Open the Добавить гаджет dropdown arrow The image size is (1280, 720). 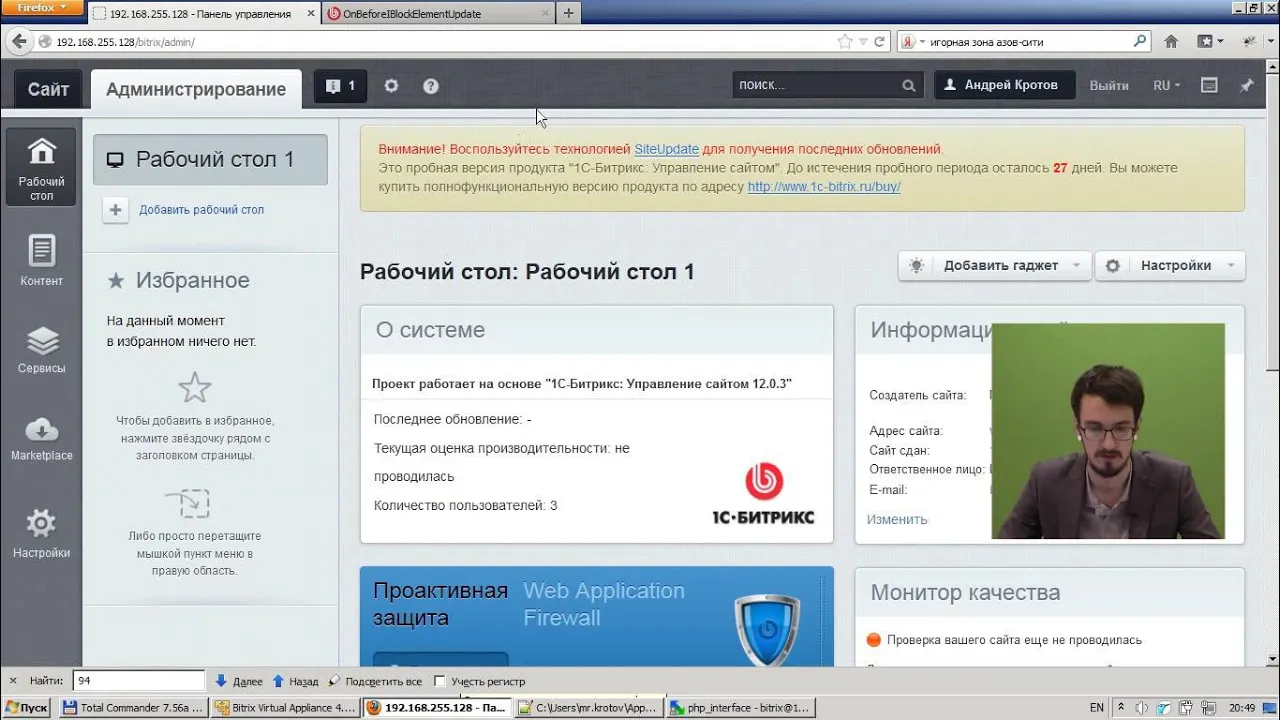point(1076,266)
